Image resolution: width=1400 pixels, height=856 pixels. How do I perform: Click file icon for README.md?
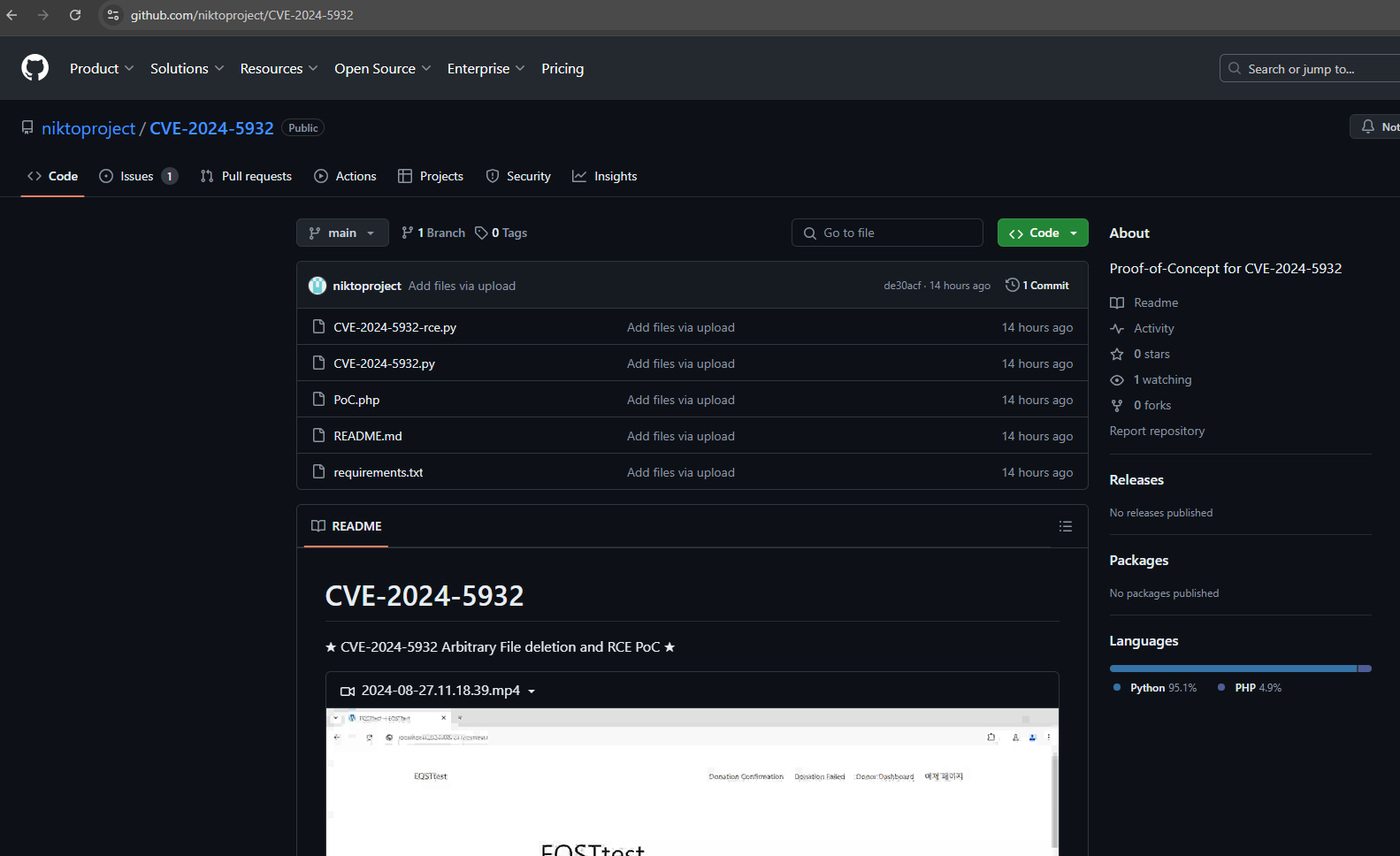tap(319, 435)
